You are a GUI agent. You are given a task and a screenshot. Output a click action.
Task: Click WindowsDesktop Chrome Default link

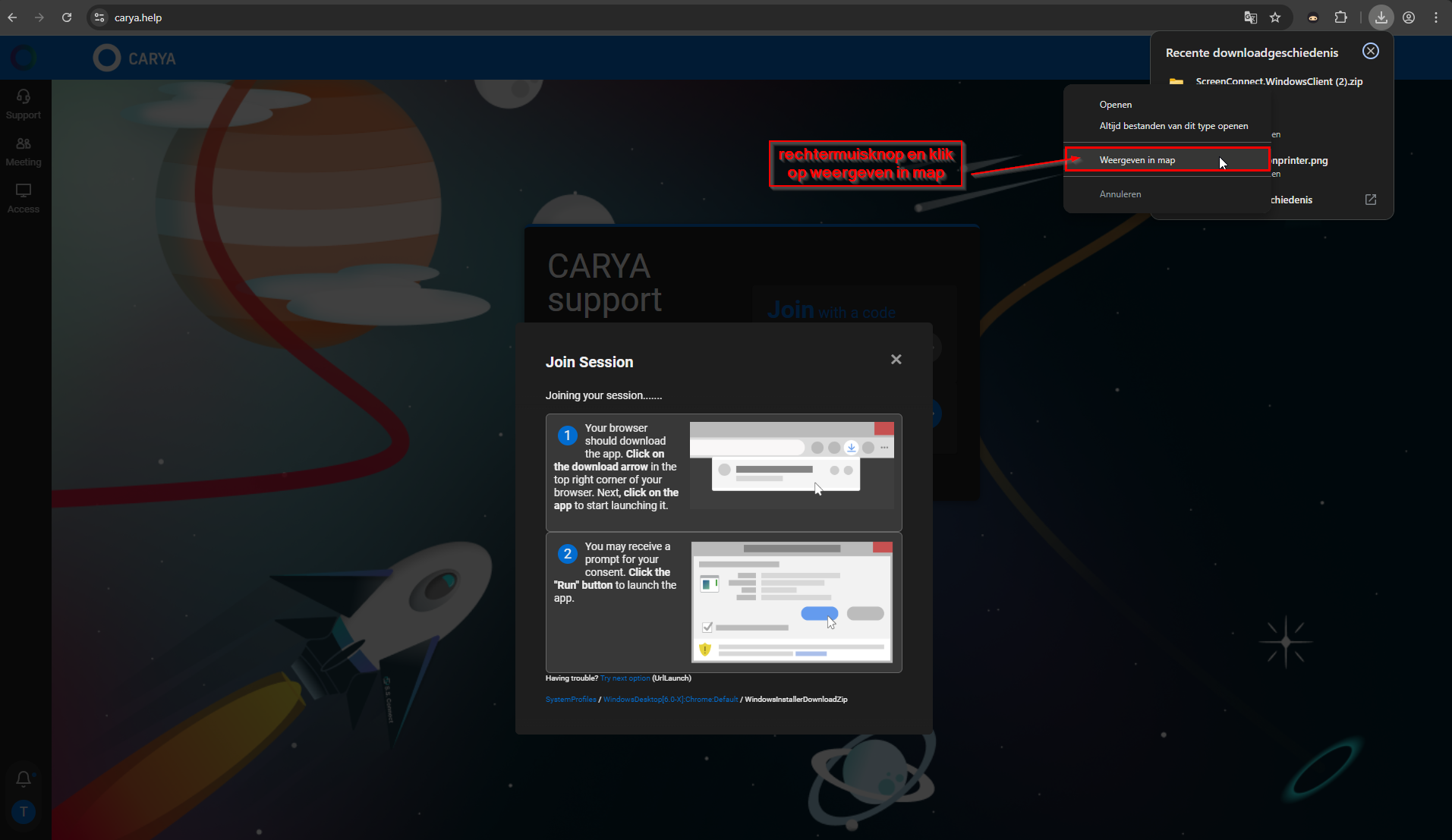(670, 700)
